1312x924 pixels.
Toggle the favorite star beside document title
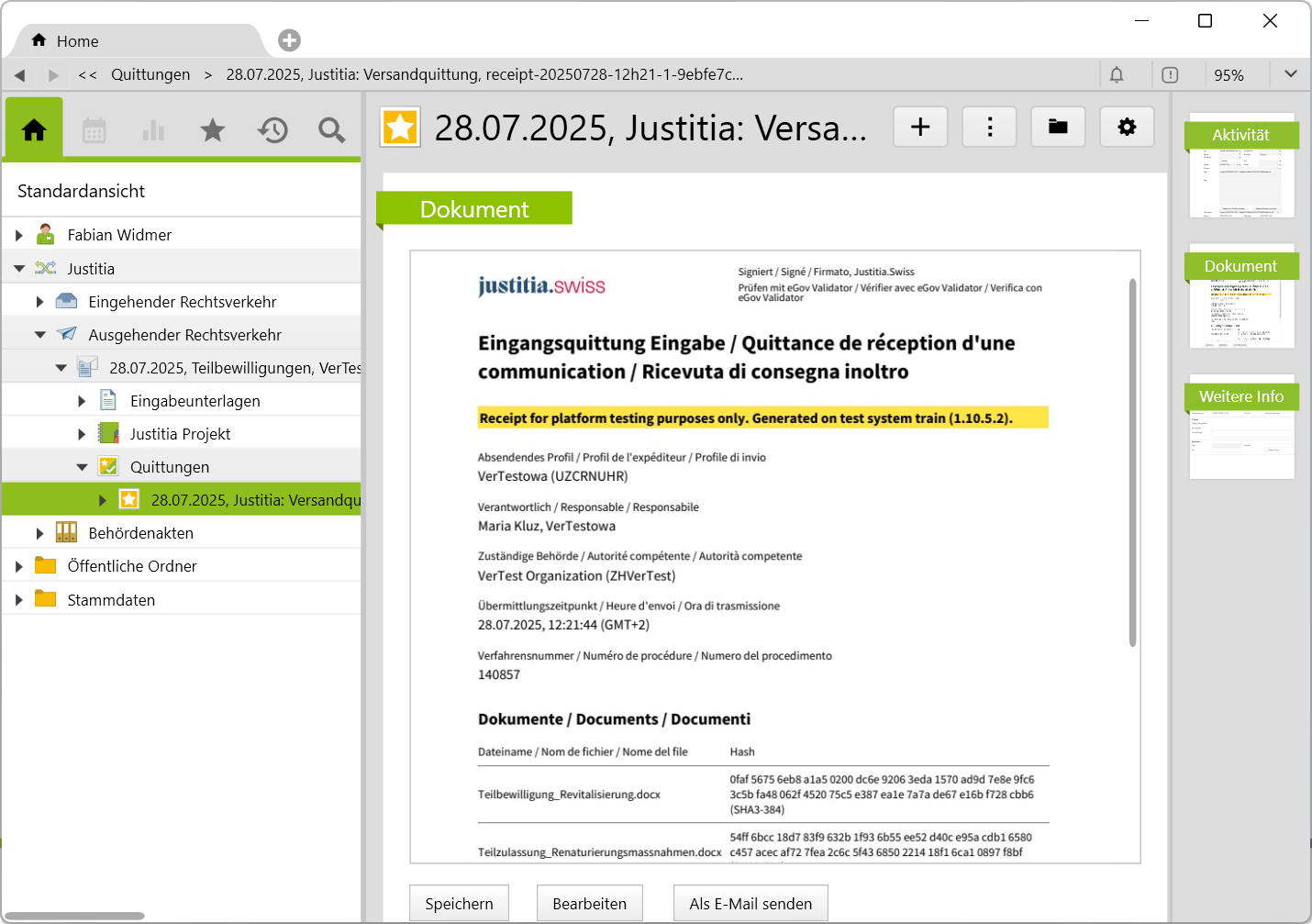coord(400,128)
